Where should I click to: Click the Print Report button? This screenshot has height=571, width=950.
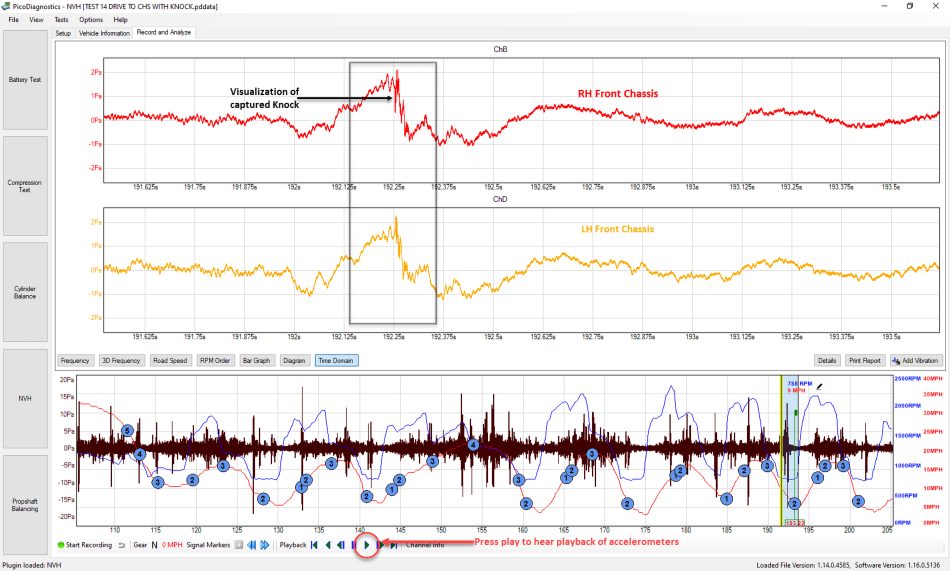coord(865,361)
